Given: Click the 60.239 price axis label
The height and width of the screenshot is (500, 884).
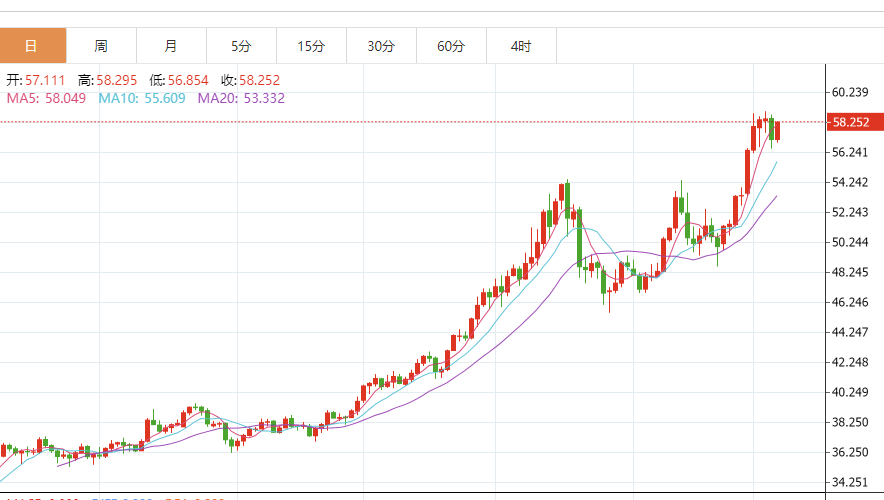Looking at the screenshot, I should (x=850, y=92).
